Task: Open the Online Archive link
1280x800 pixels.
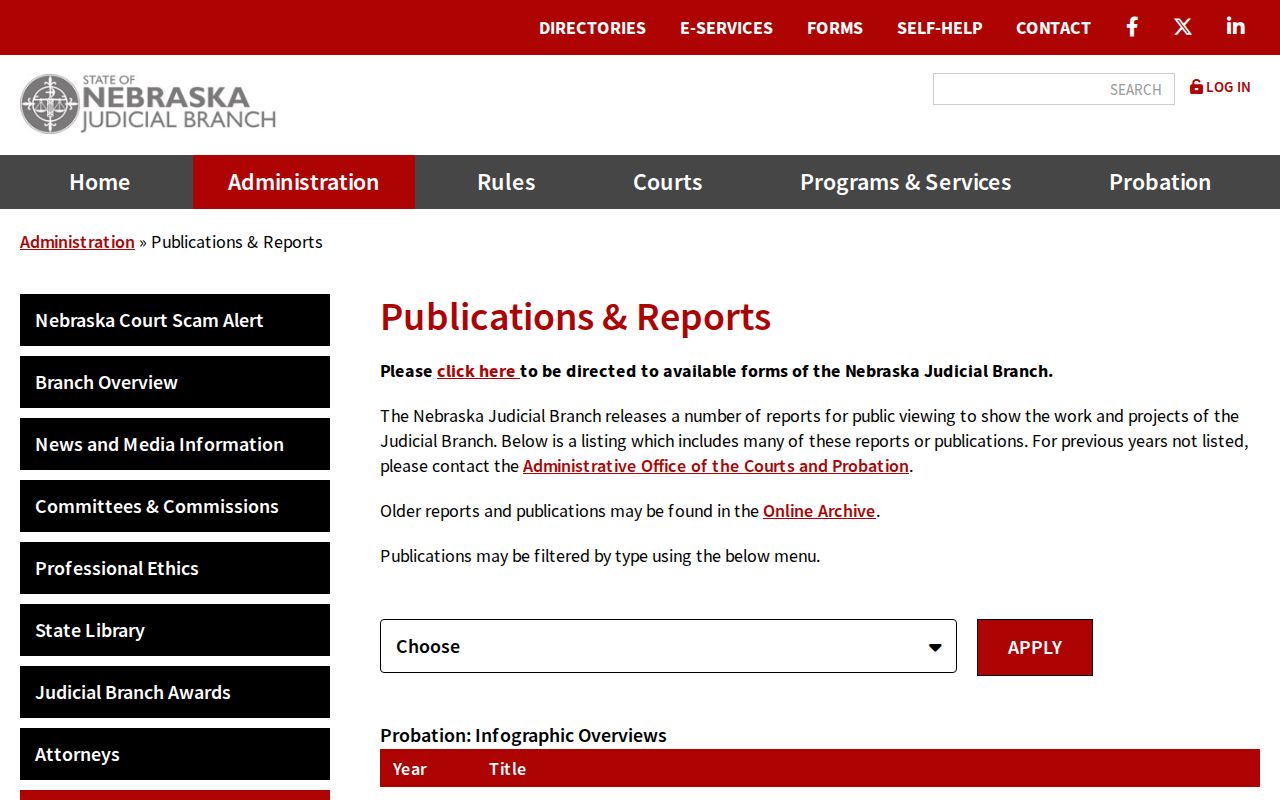Action: 819,511
